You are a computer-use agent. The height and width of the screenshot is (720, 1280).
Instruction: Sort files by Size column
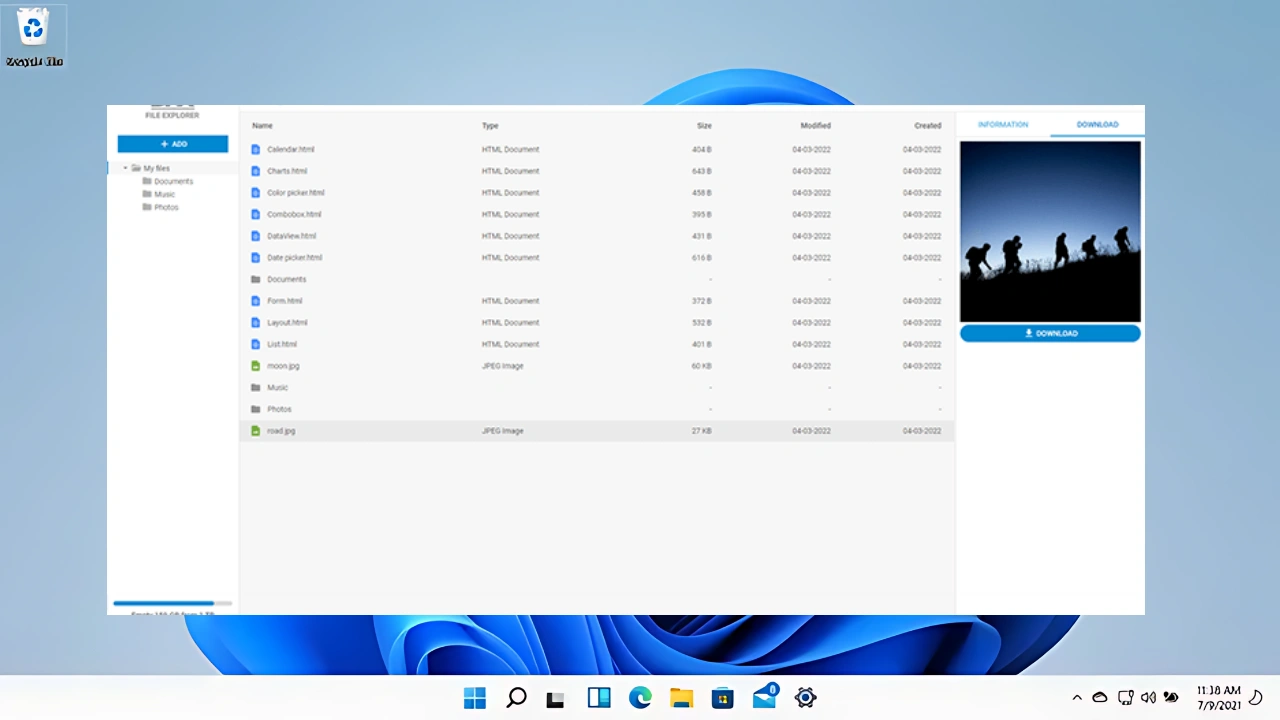[x=704, y=126]
